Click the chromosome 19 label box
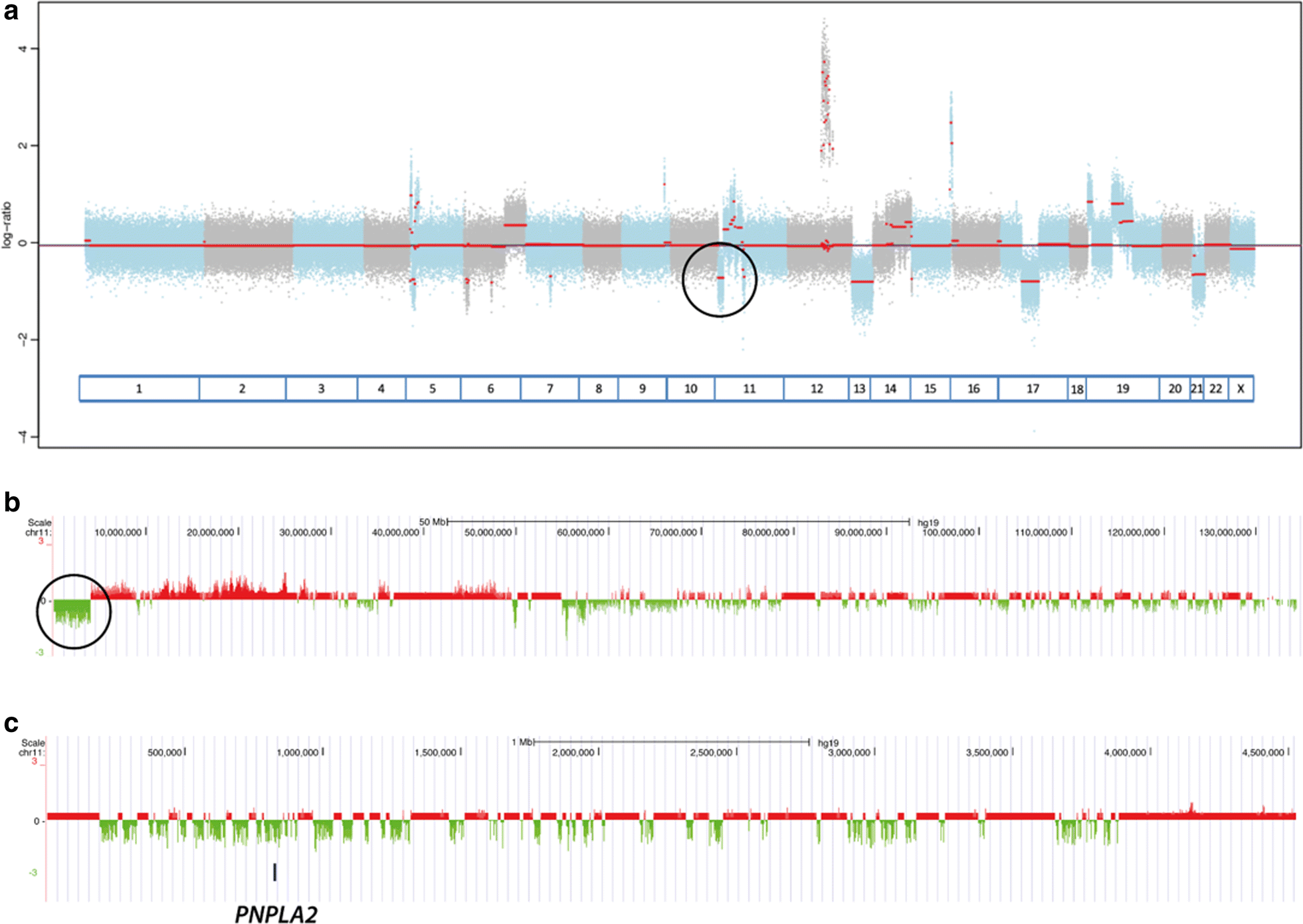The height and width of the screenshot is (924, 1303). pos(1123,389)
